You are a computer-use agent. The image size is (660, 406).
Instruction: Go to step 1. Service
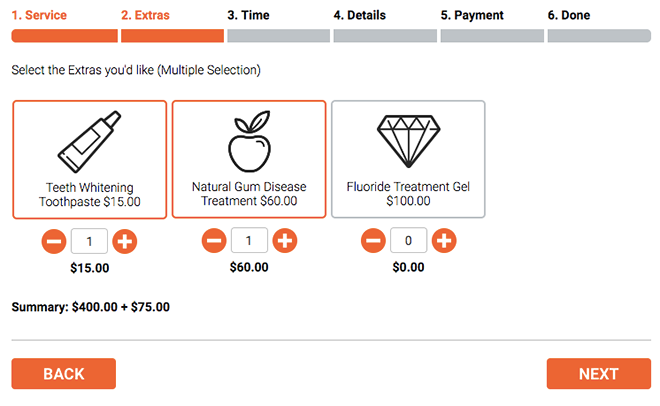pyautogui.click(x=39, y=15)
